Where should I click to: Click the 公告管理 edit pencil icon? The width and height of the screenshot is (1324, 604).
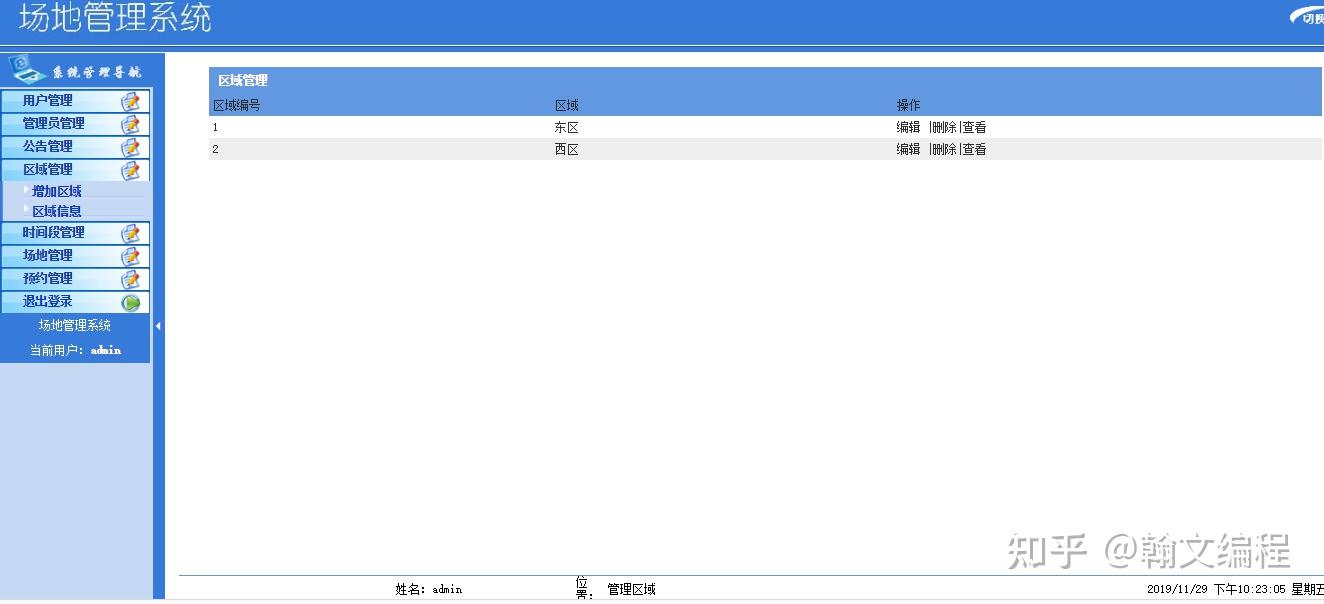click(x=131, y=147)
